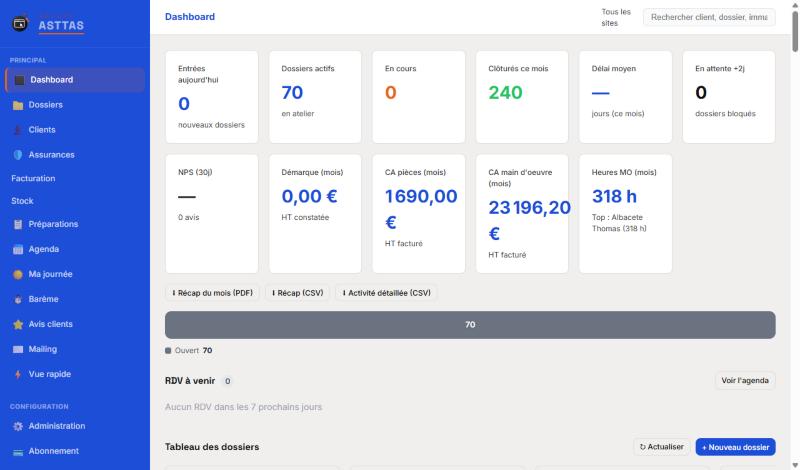The height and width of the screenshot is (470, 800).
Task: Open the Abonnement page
Action: 74,451
